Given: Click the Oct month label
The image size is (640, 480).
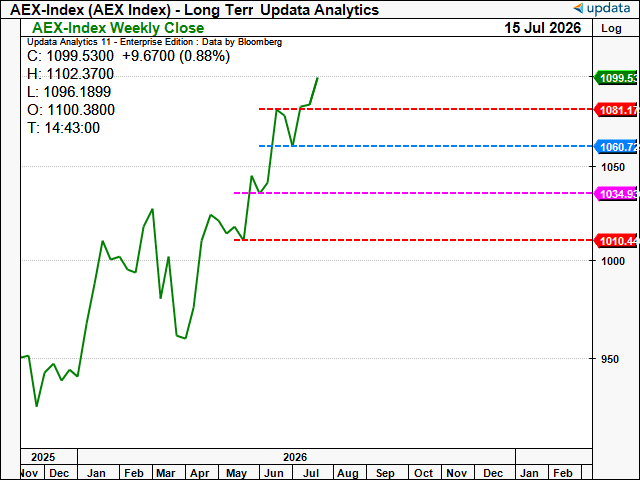Looking at the screenshot, I should click(x=423, y=473).
